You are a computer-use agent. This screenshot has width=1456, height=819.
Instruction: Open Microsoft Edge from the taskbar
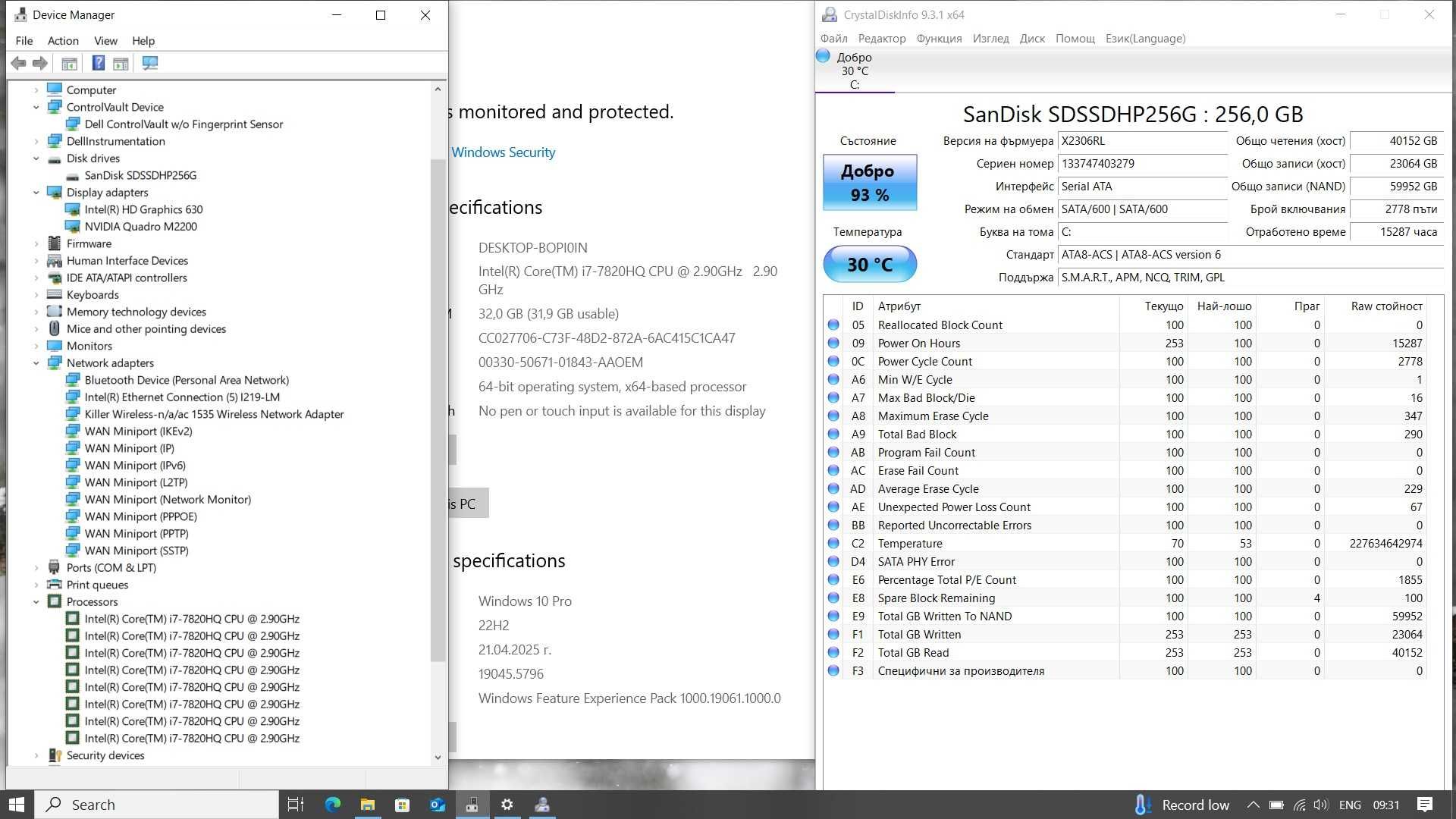pos(333,805)
